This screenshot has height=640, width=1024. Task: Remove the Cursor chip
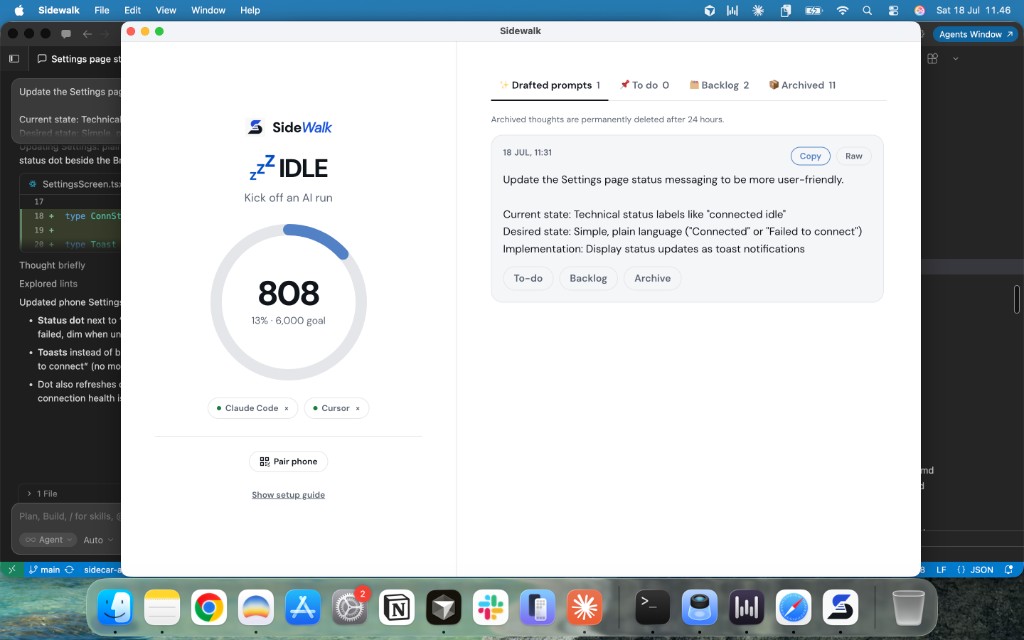click(357, 408)
